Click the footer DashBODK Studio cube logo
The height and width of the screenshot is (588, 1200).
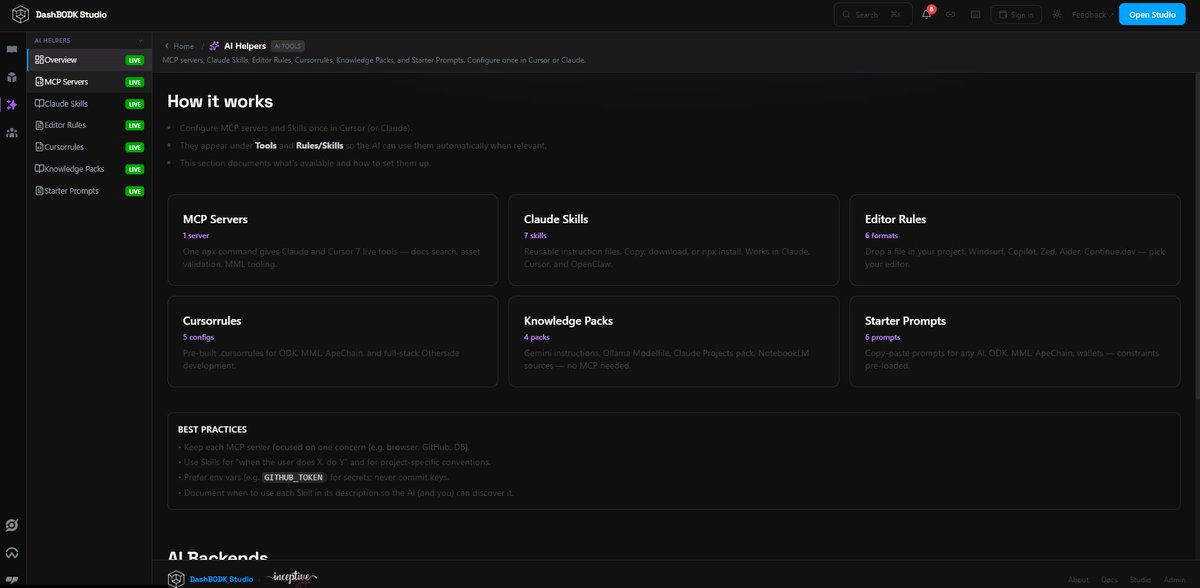[176, 578]
